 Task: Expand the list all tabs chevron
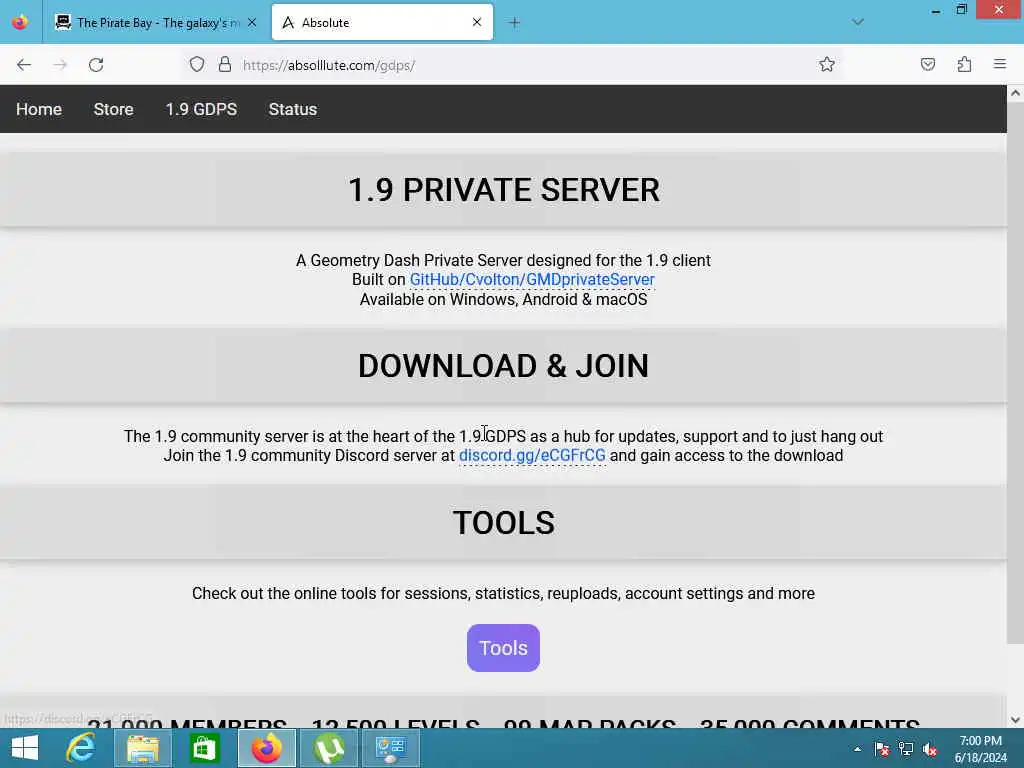(857, 22)
